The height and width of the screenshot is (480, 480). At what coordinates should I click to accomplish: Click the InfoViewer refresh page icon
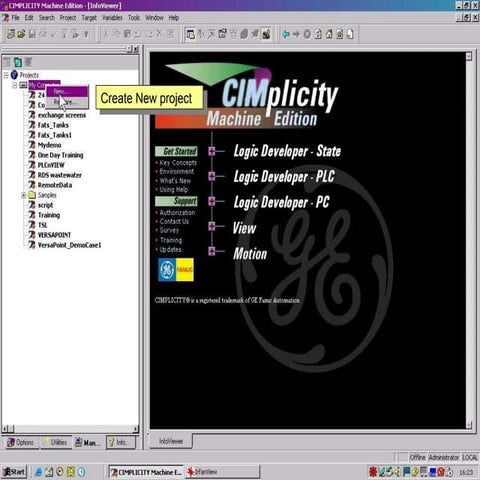318,34
